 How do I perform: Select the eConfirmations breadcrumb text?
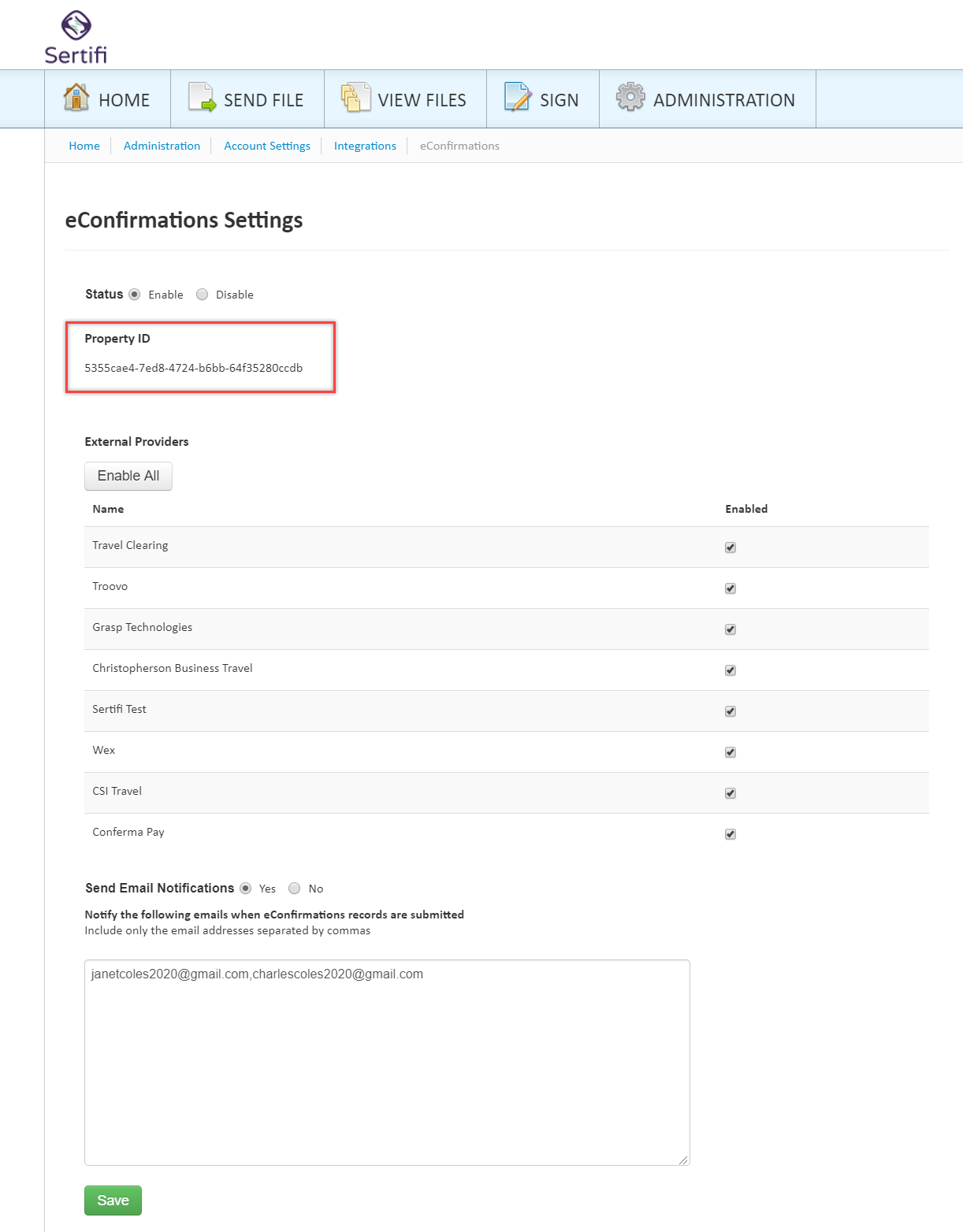pos(459,146)
